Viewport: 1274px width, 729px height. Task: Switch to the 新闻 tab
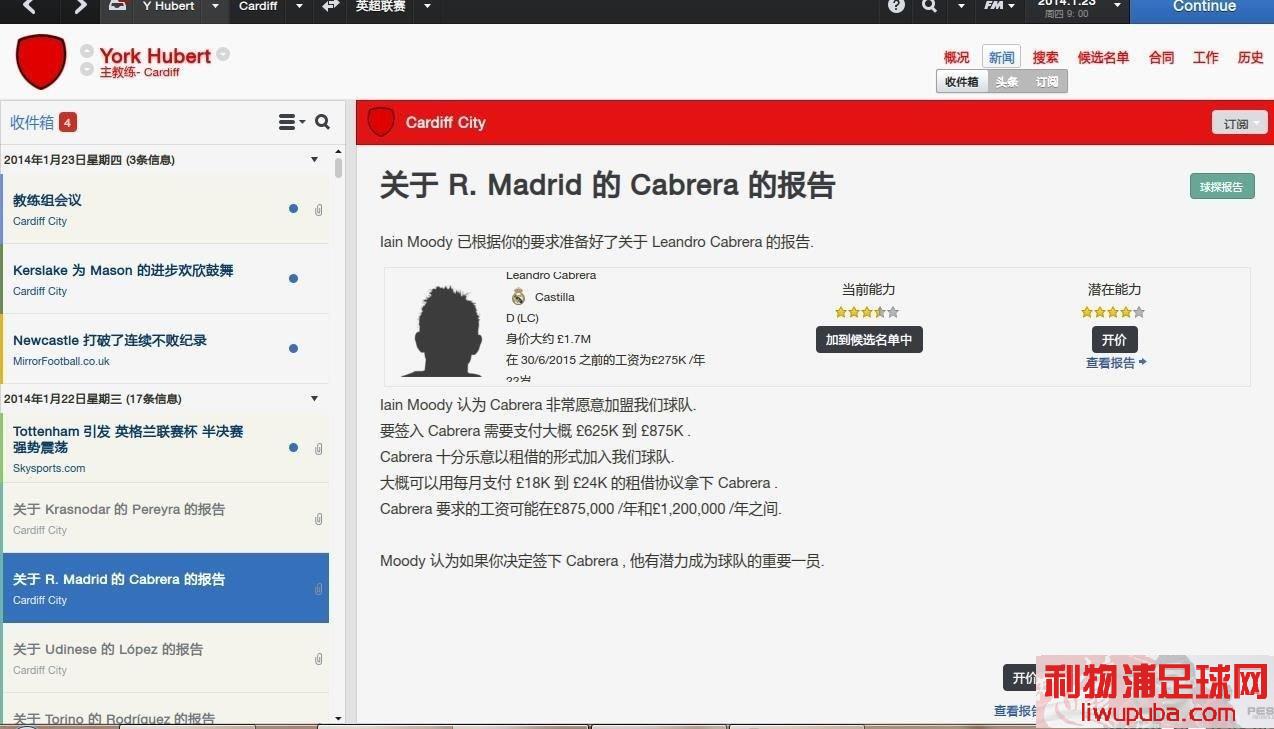pos(1001,57)
